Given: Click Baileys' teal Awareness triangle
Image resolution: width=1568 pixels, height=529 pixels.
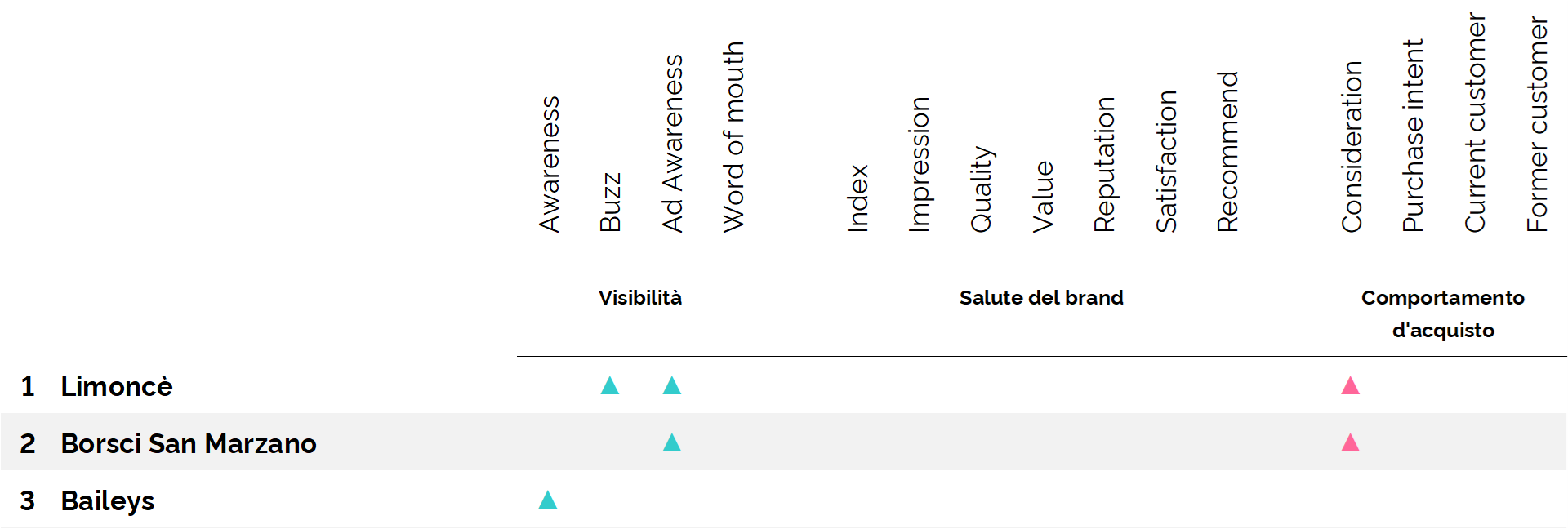Looking at the screenshot, I should click(548, 500).
